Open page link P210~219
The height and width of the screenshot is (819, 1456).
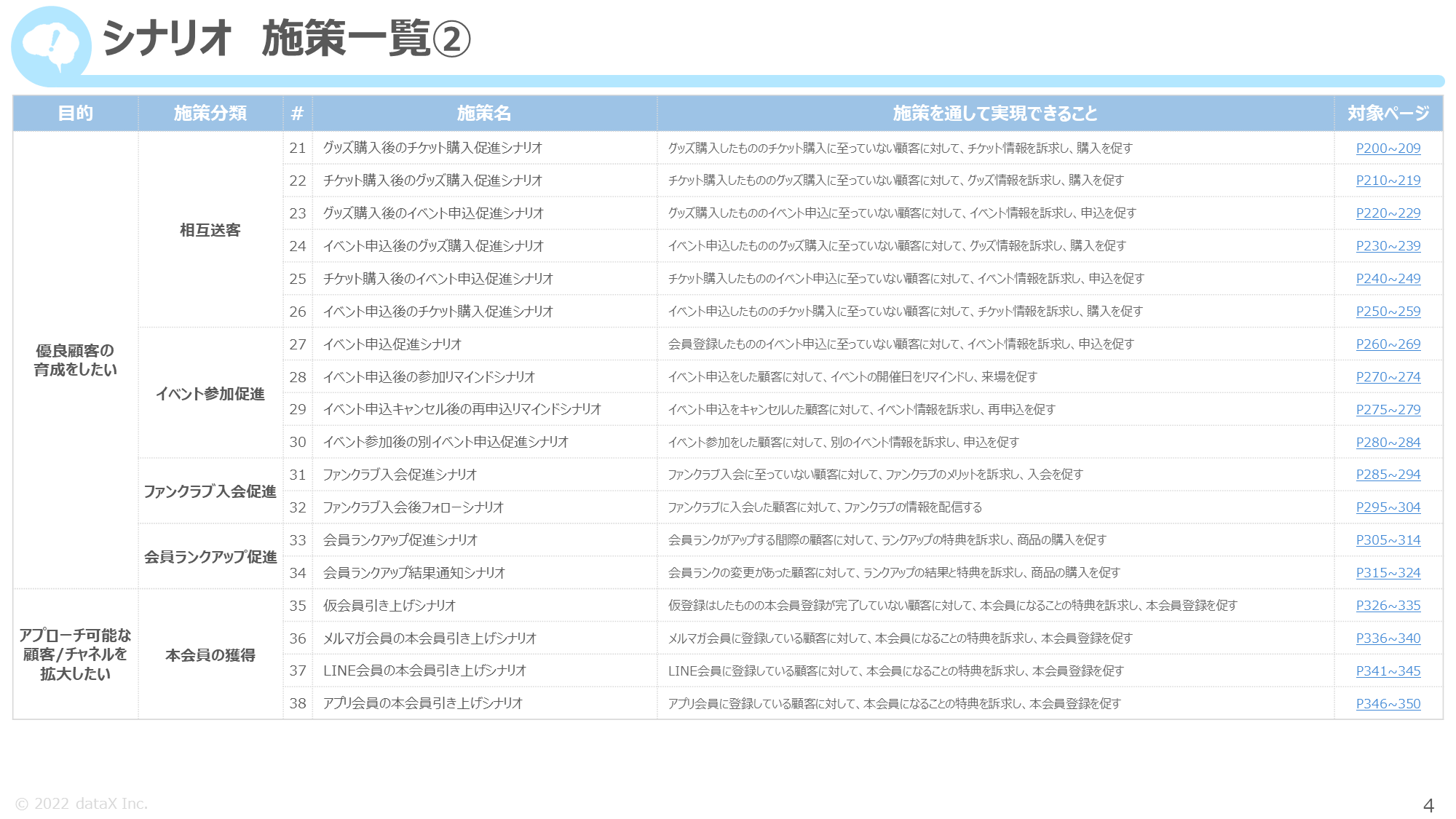pos(1388,181)
